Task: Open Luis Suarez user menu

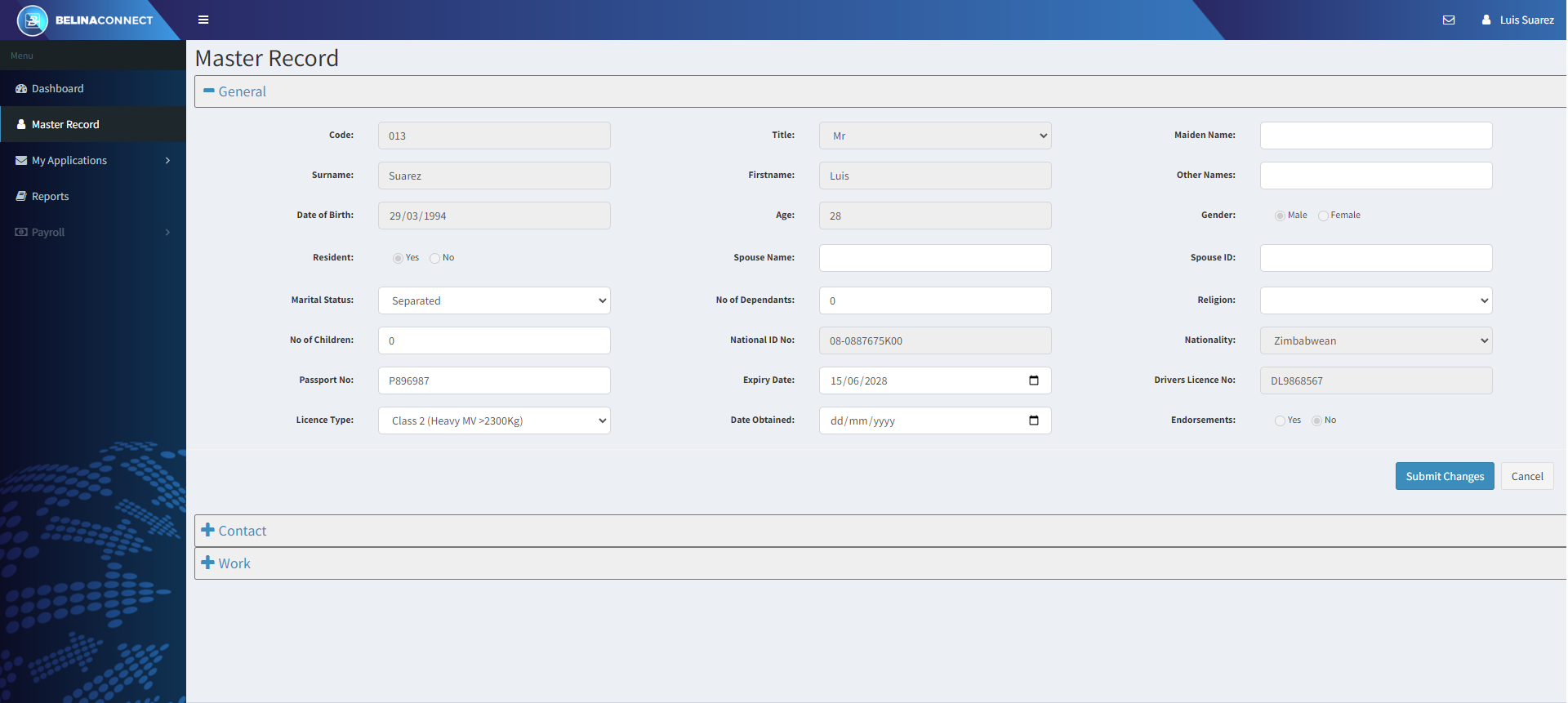Action: [x=1518, y=20]
